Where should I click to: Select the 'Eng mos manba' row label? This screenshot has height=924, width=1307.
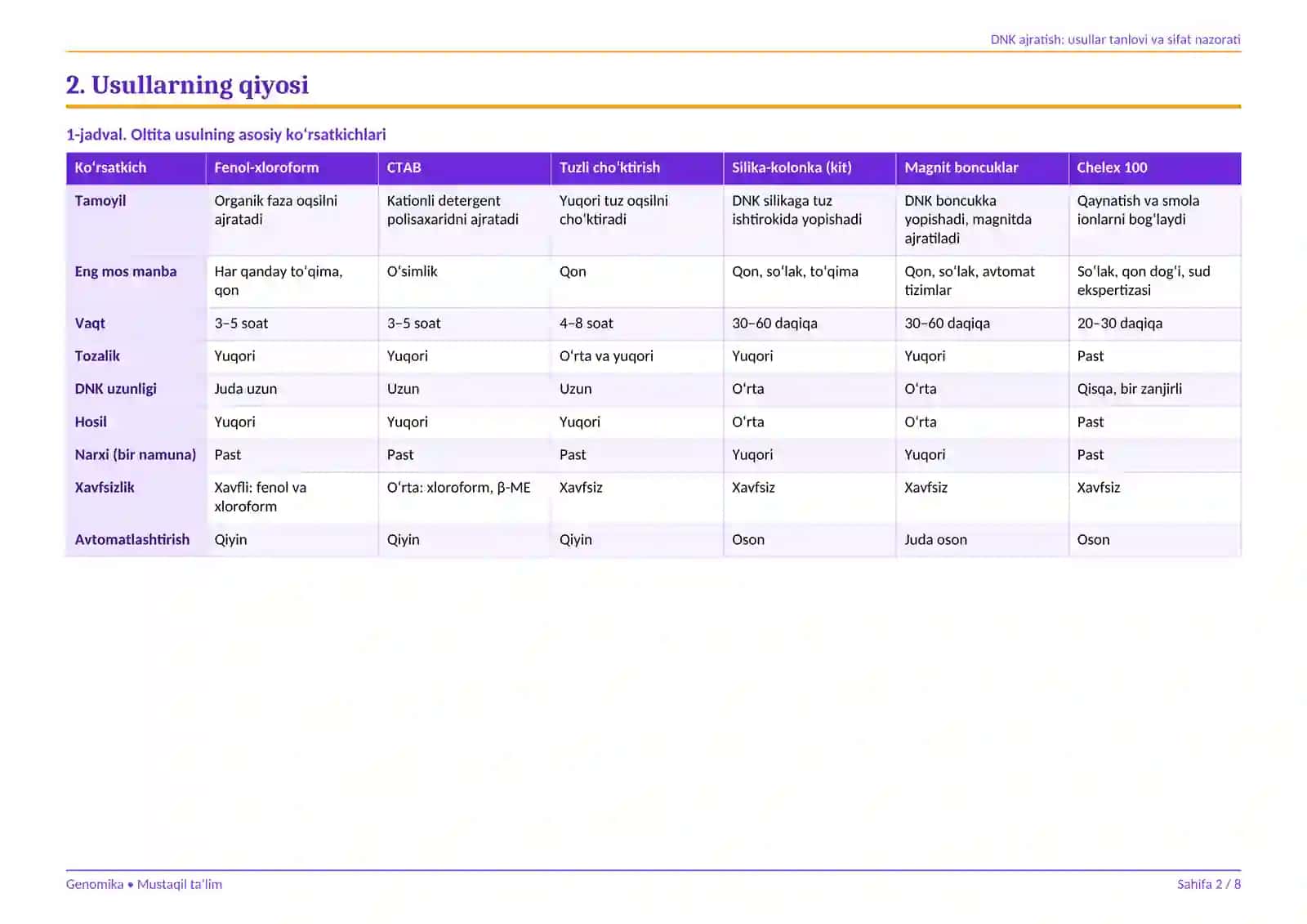(x=126, y=272)
